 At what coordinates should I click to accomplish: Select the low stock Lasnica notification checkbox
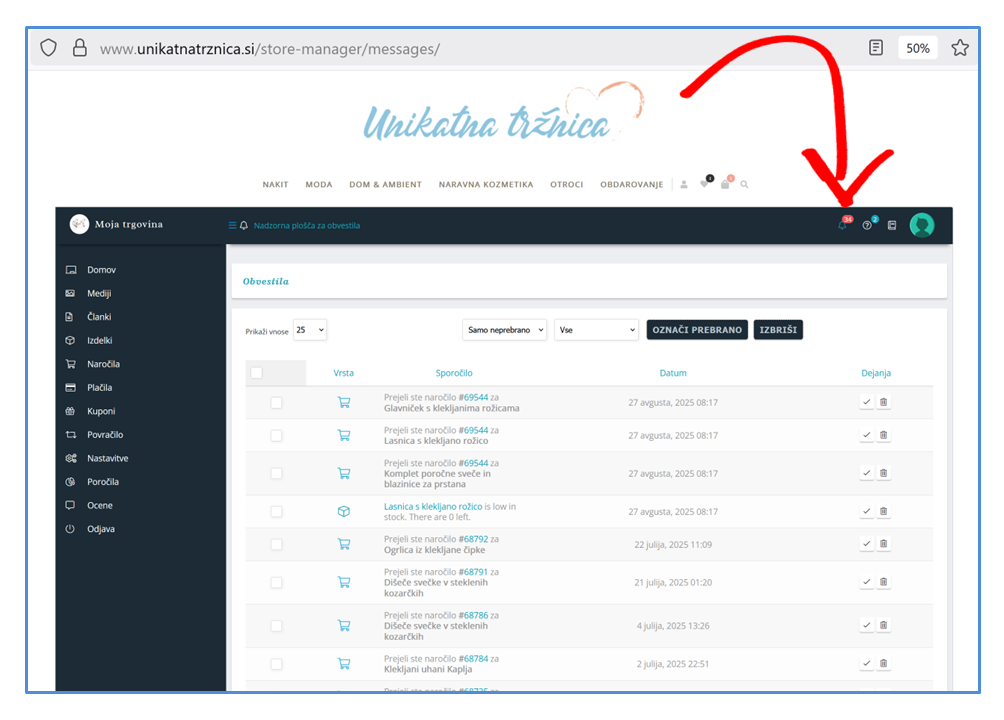[276, 511]
